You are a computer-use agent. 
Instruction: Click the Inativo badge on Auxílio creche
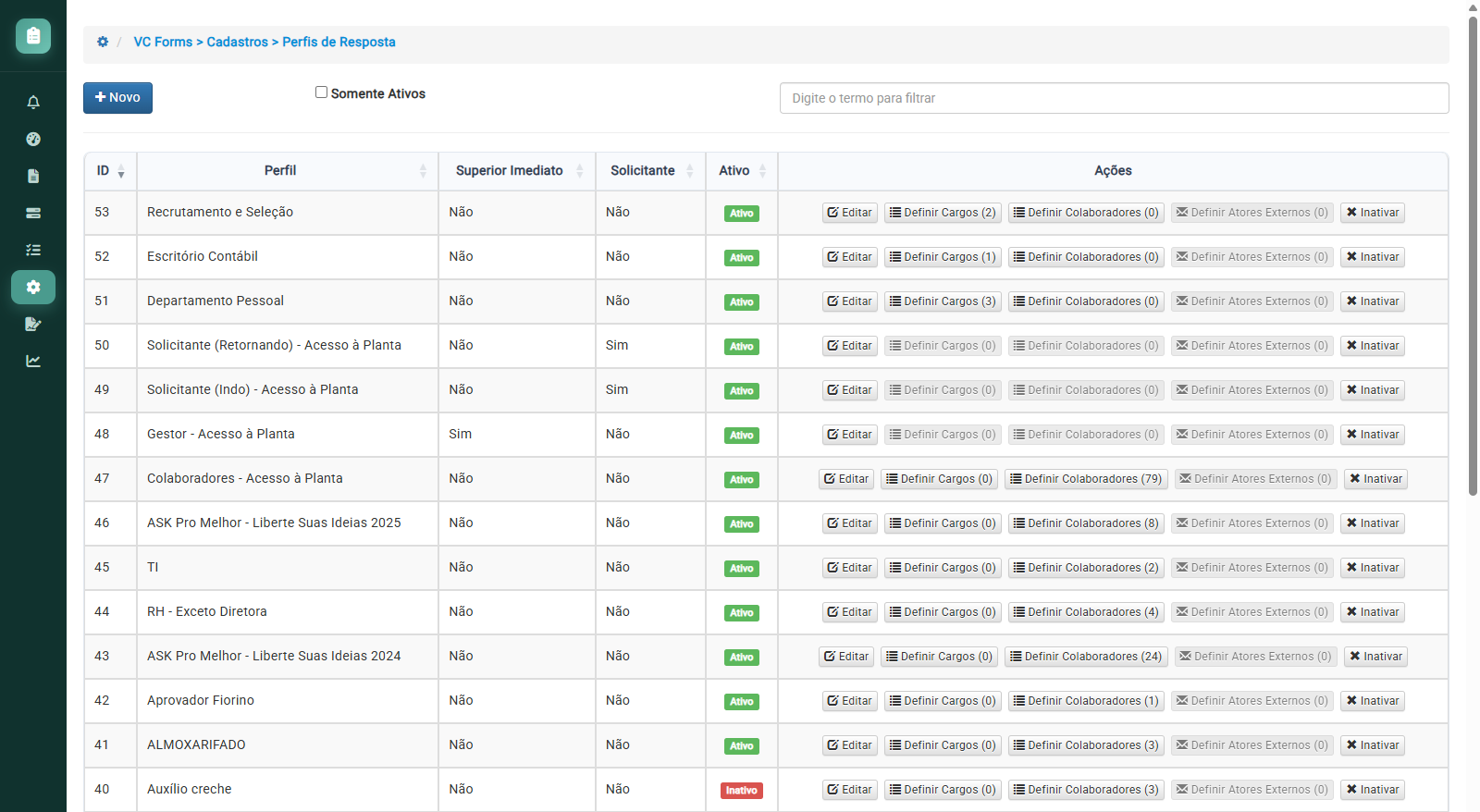(x=742, y=791)
